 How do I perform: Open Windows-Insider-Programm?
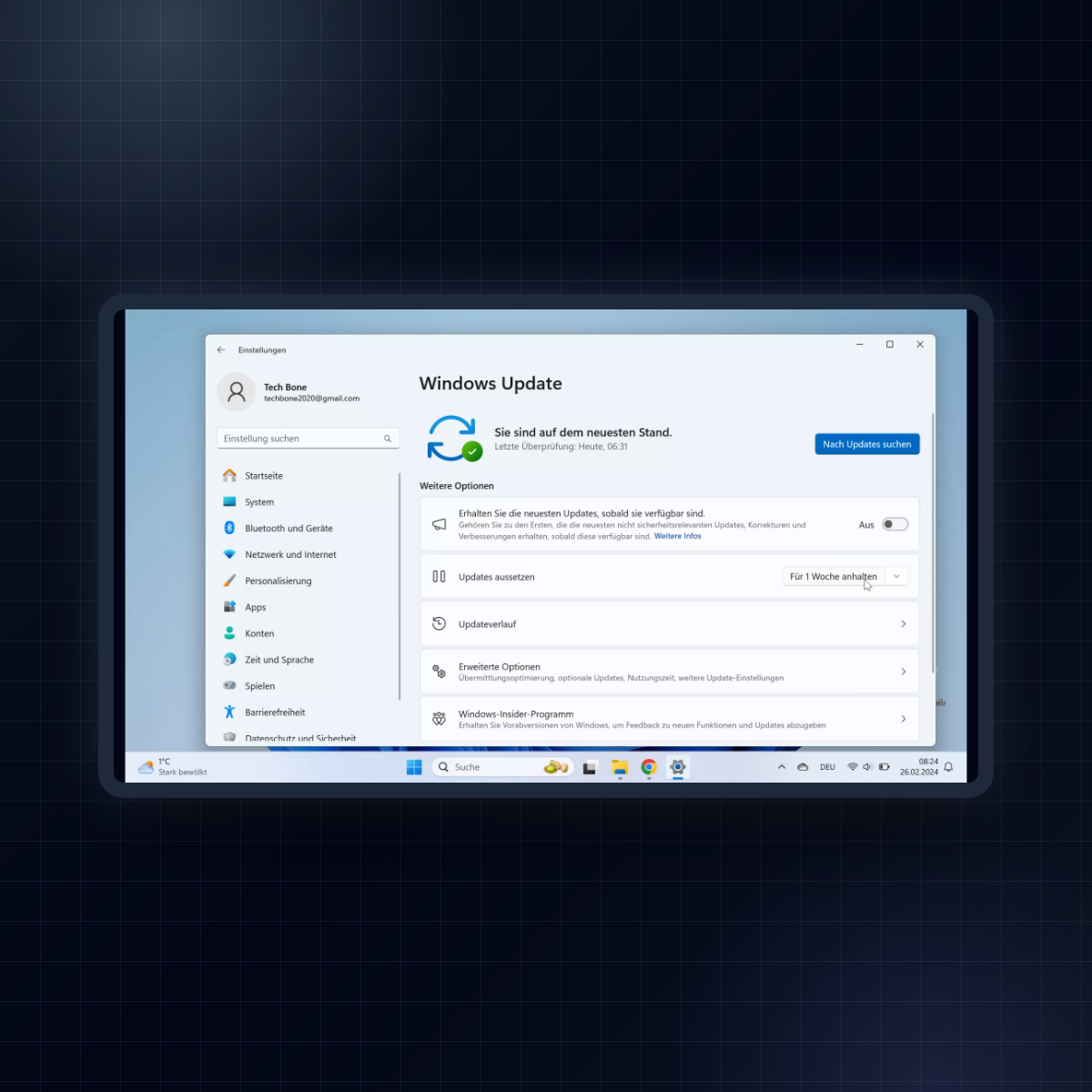(x=670, y=719)
